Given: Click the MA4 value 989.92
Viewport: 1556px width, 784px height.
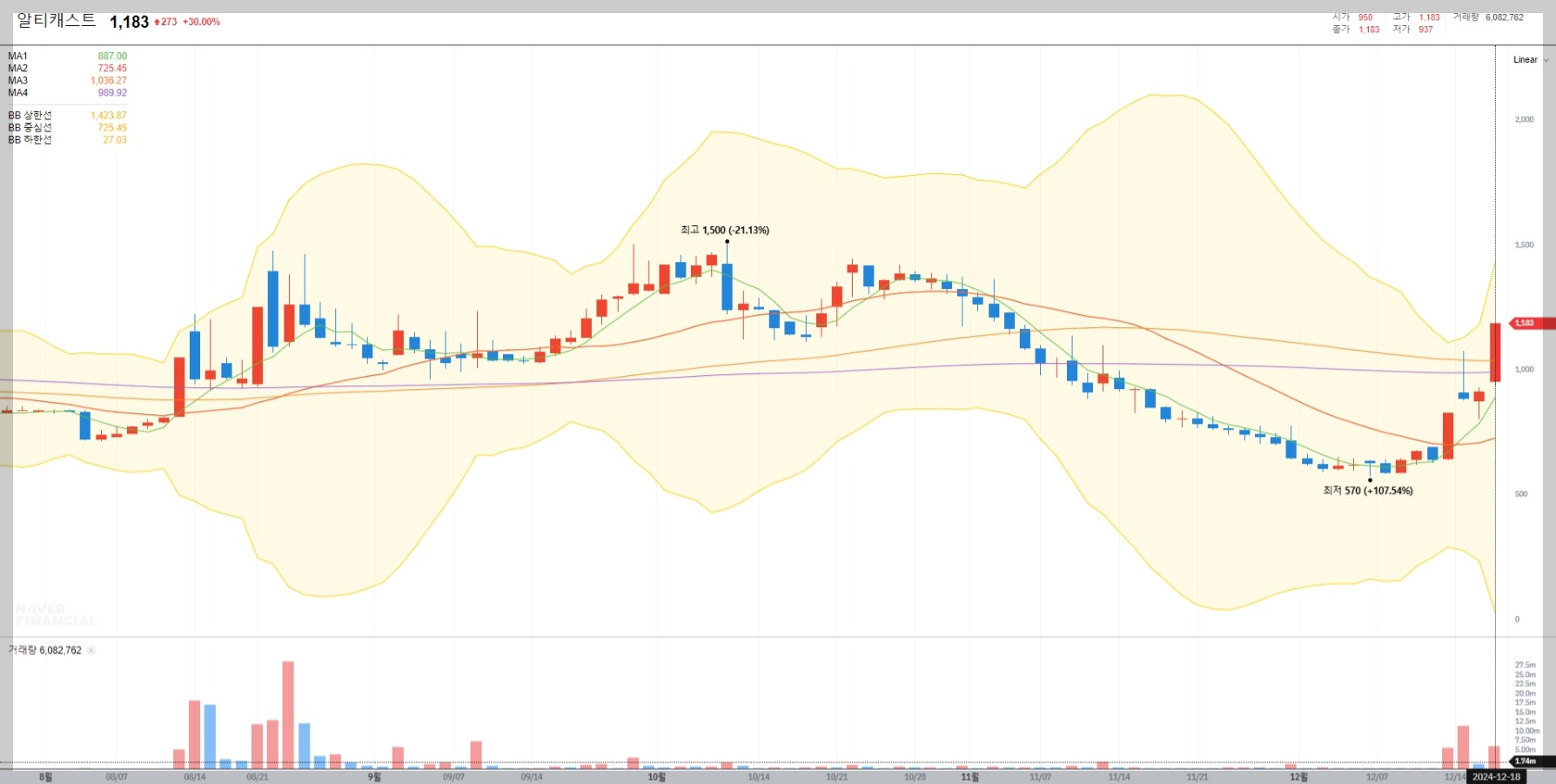Looking at the screenshot, I should [112, 92].
